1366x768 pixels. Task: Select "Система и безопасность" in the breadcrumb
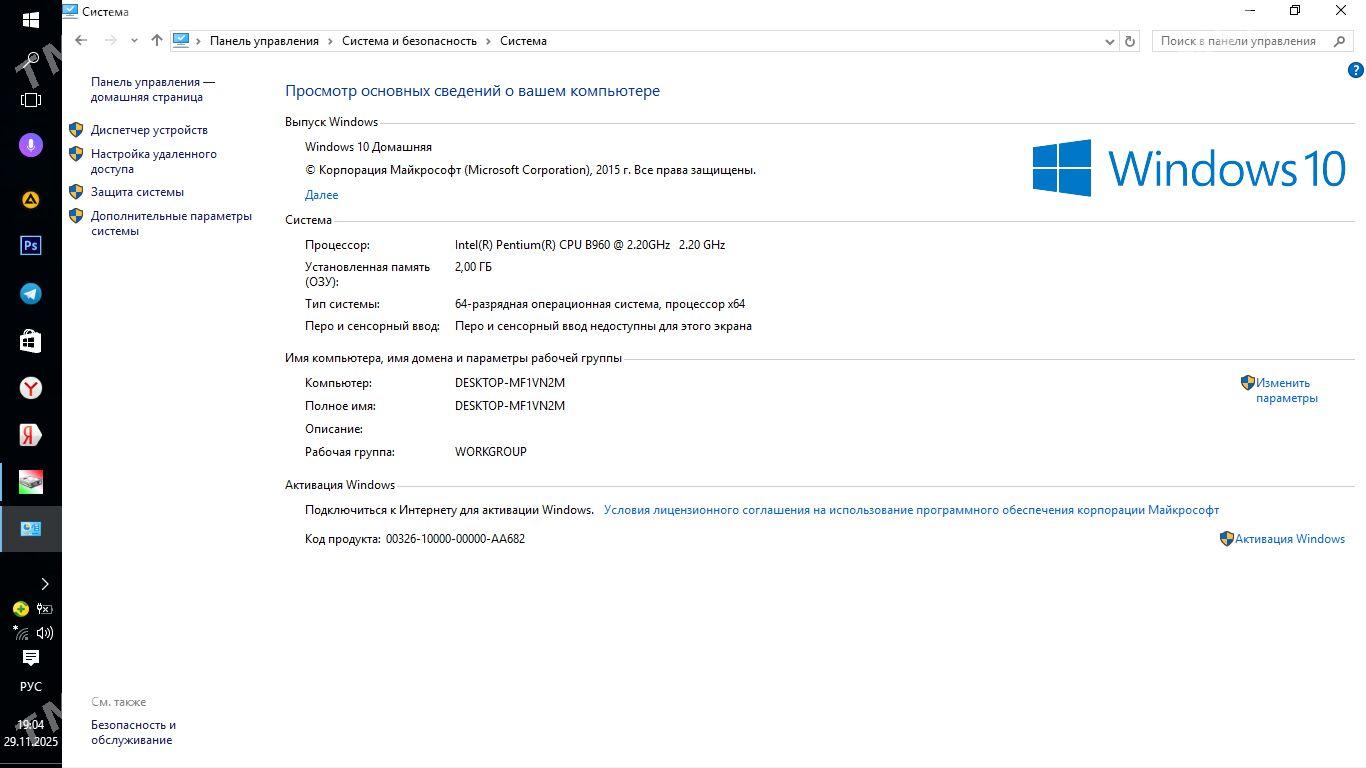409,41
